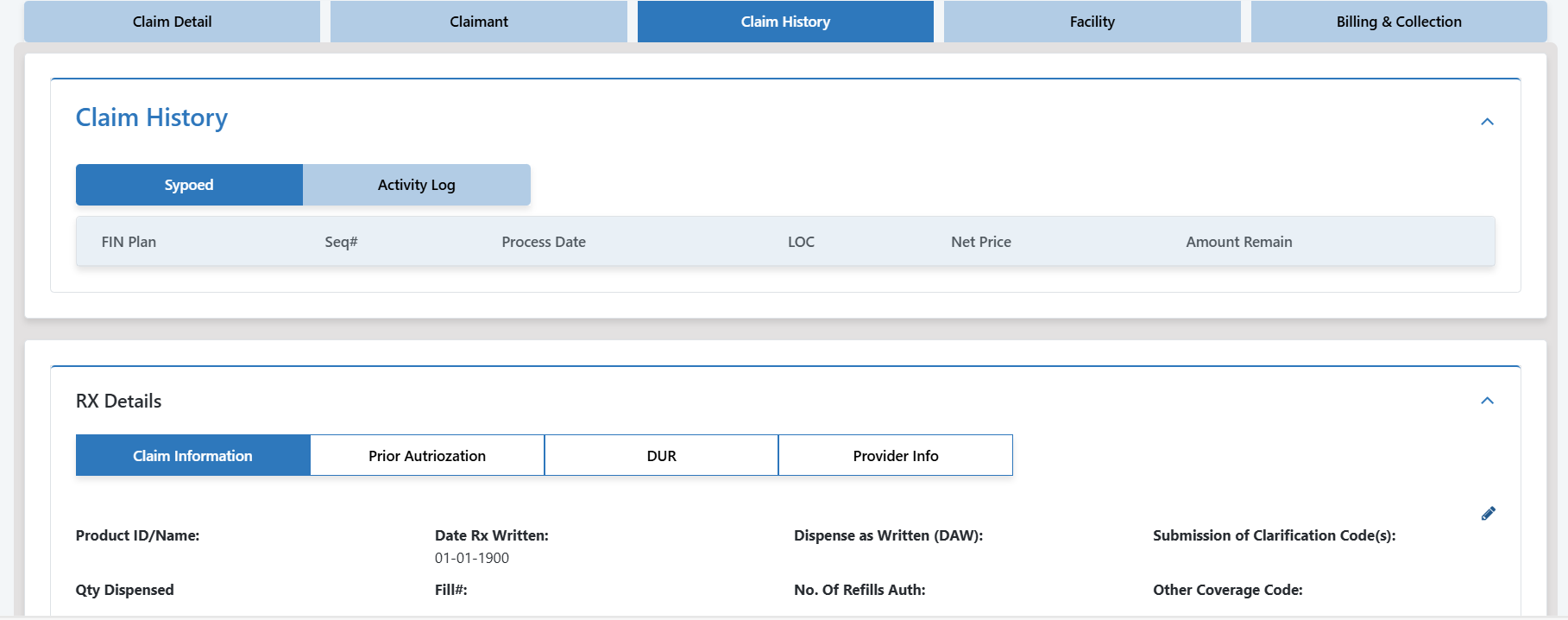The width and height of the screenshot is (1568, 620).
Task: Click the pencil edit icon in RX Details
Action: coord(1488,514)
